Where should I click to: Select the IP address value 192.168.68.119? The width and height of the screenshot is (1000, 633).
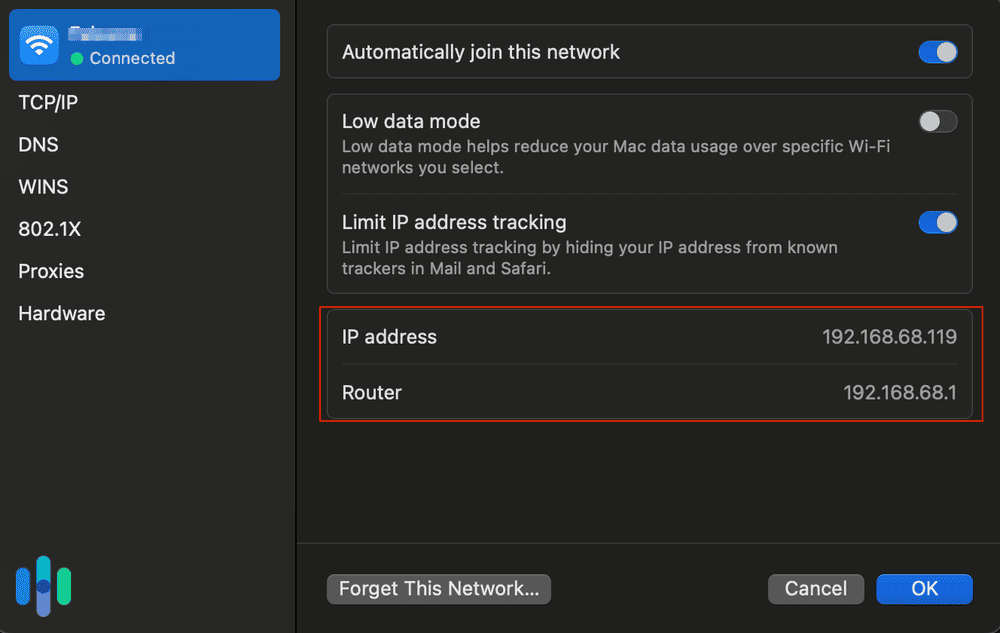[888, 337]
